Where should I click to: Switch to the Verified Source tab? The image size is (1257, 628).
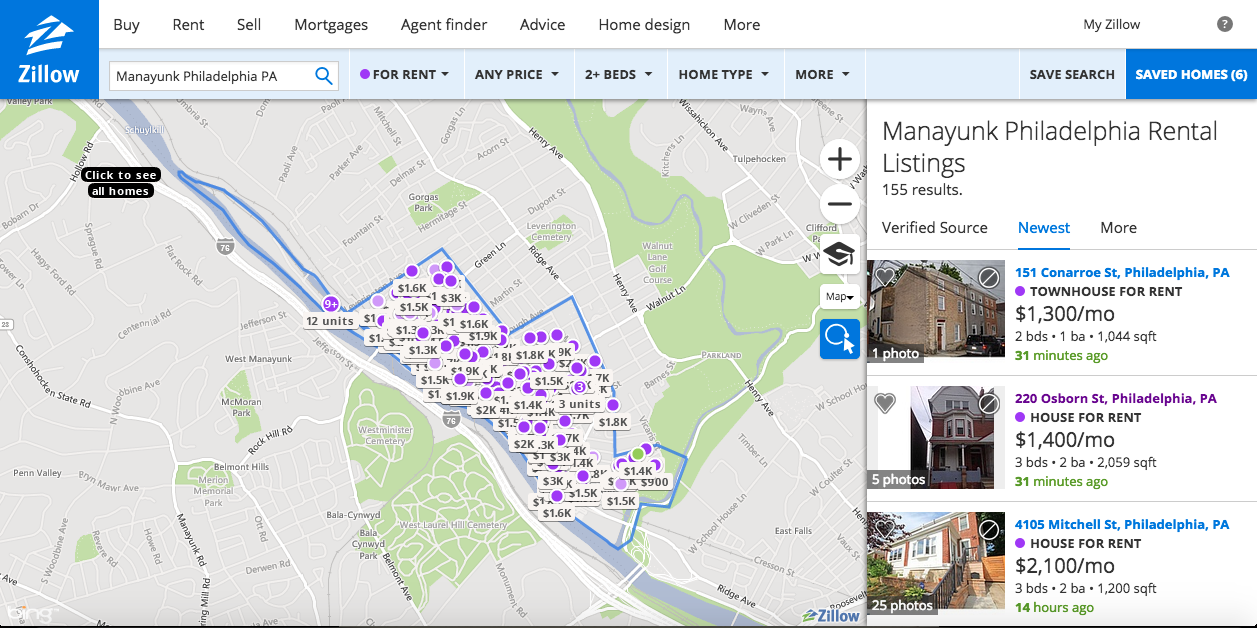click(x=934, y=228)
